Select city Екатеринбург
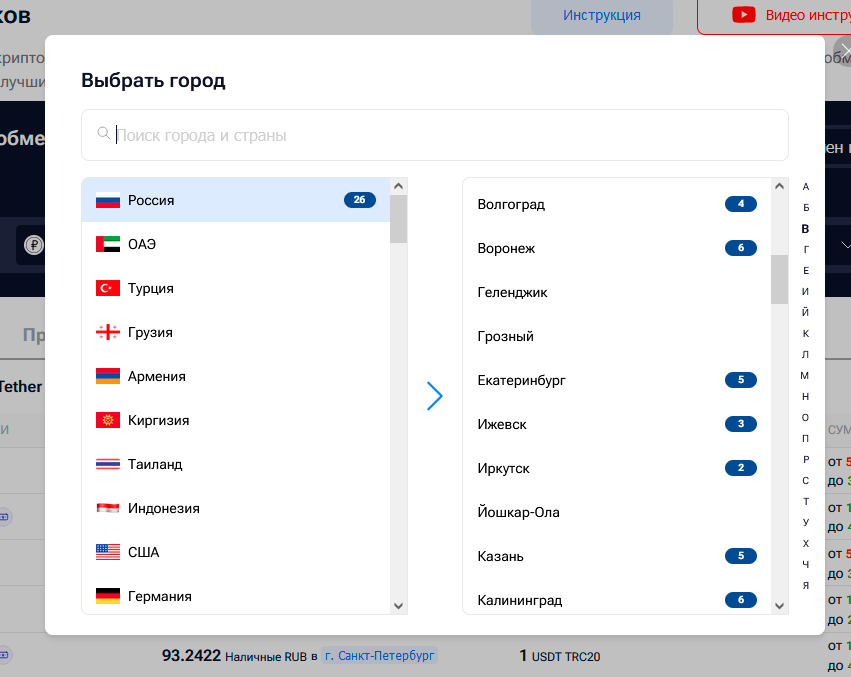This screenshot has height=677, width=851. pos(617,380)
